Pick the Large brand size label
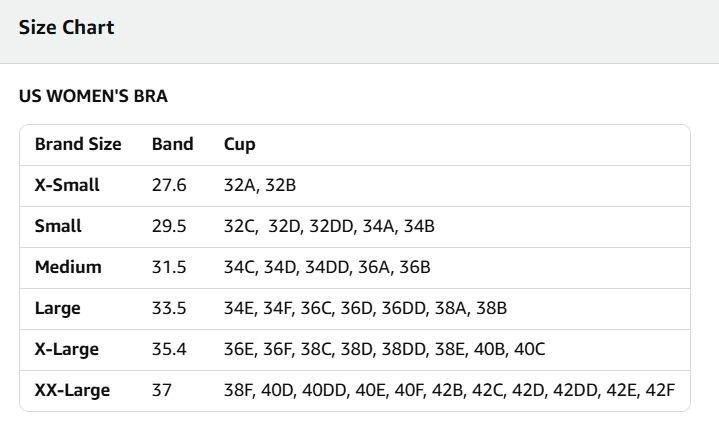 pyautogui.click(x=57, y=308)
